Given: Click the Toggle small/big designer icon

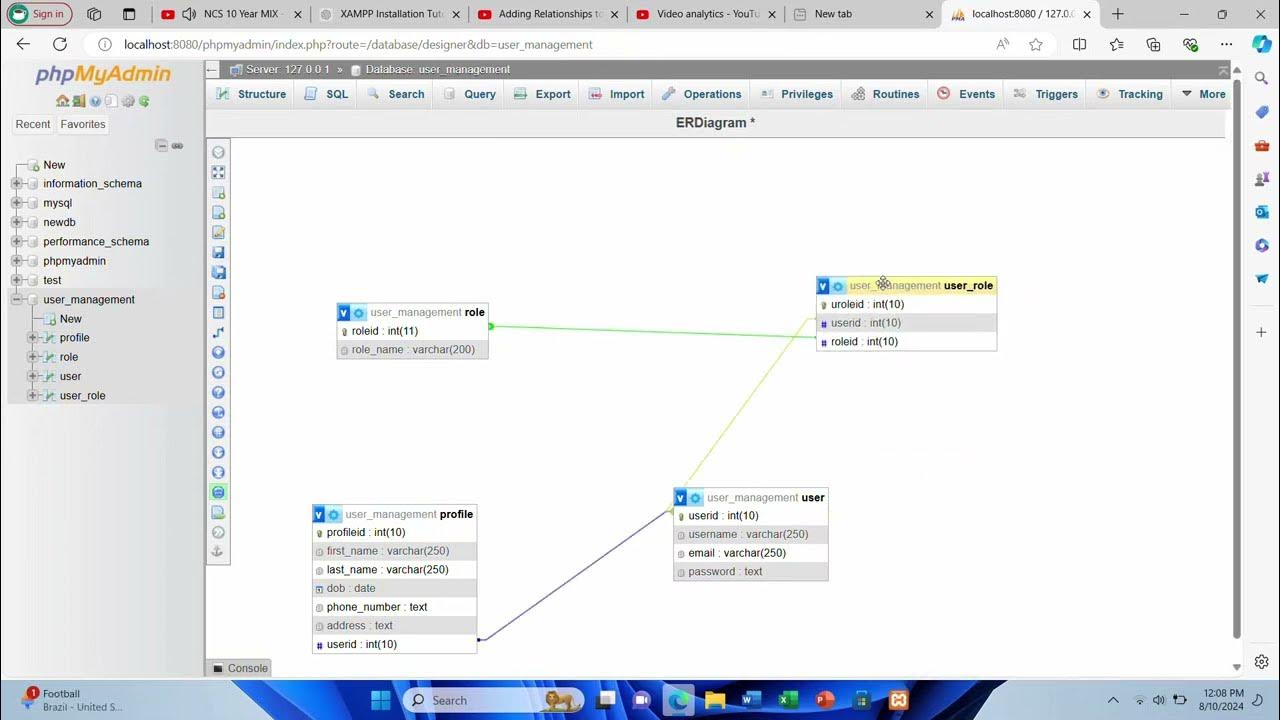Looking at the screenshot, I should coord(218,472).
